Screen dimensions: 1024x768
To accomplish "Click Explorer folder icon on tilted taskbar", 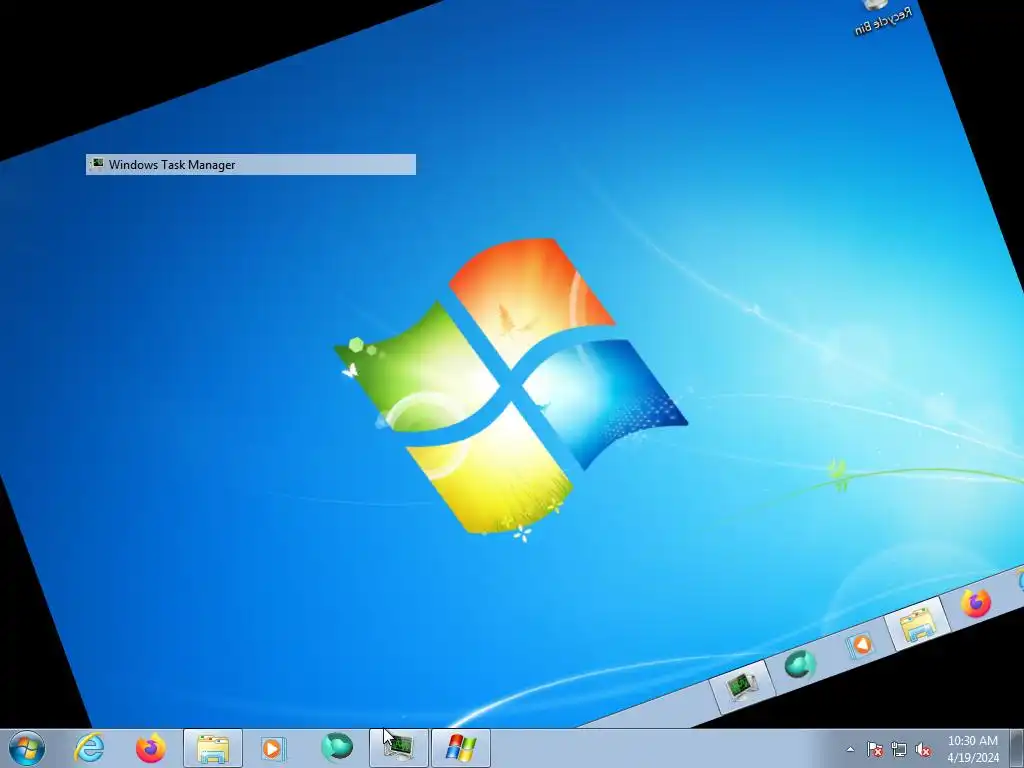I will point(916,625).
